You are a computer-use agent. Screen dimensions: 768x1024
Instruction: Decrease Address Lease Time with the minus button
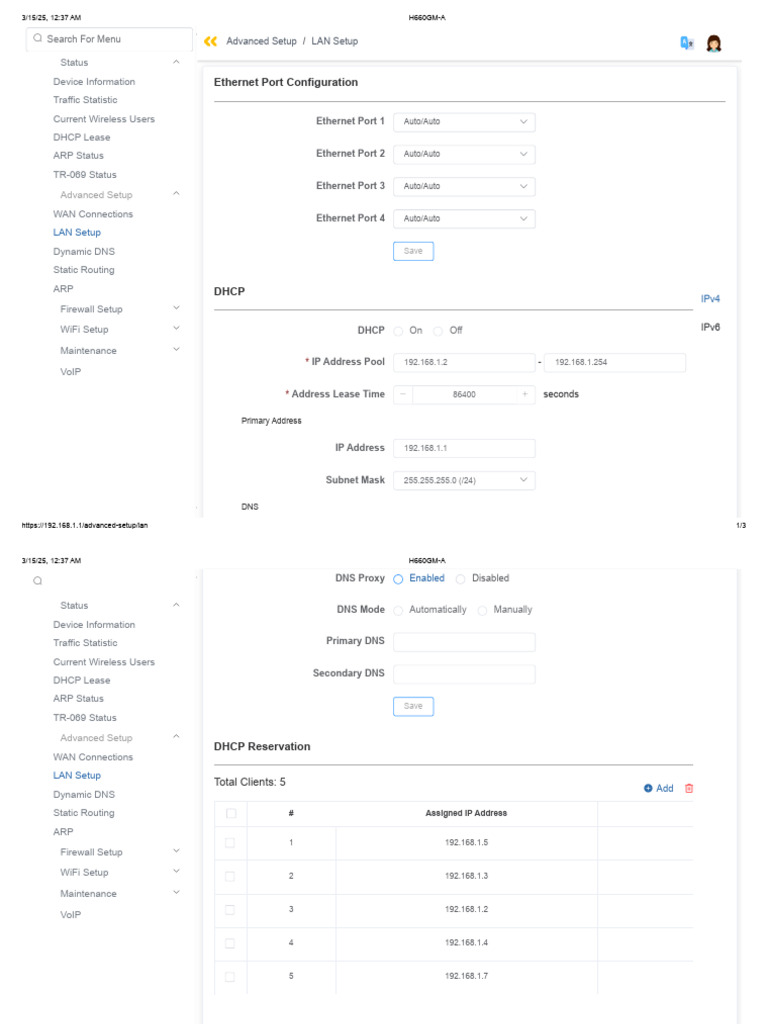(403, 395)
